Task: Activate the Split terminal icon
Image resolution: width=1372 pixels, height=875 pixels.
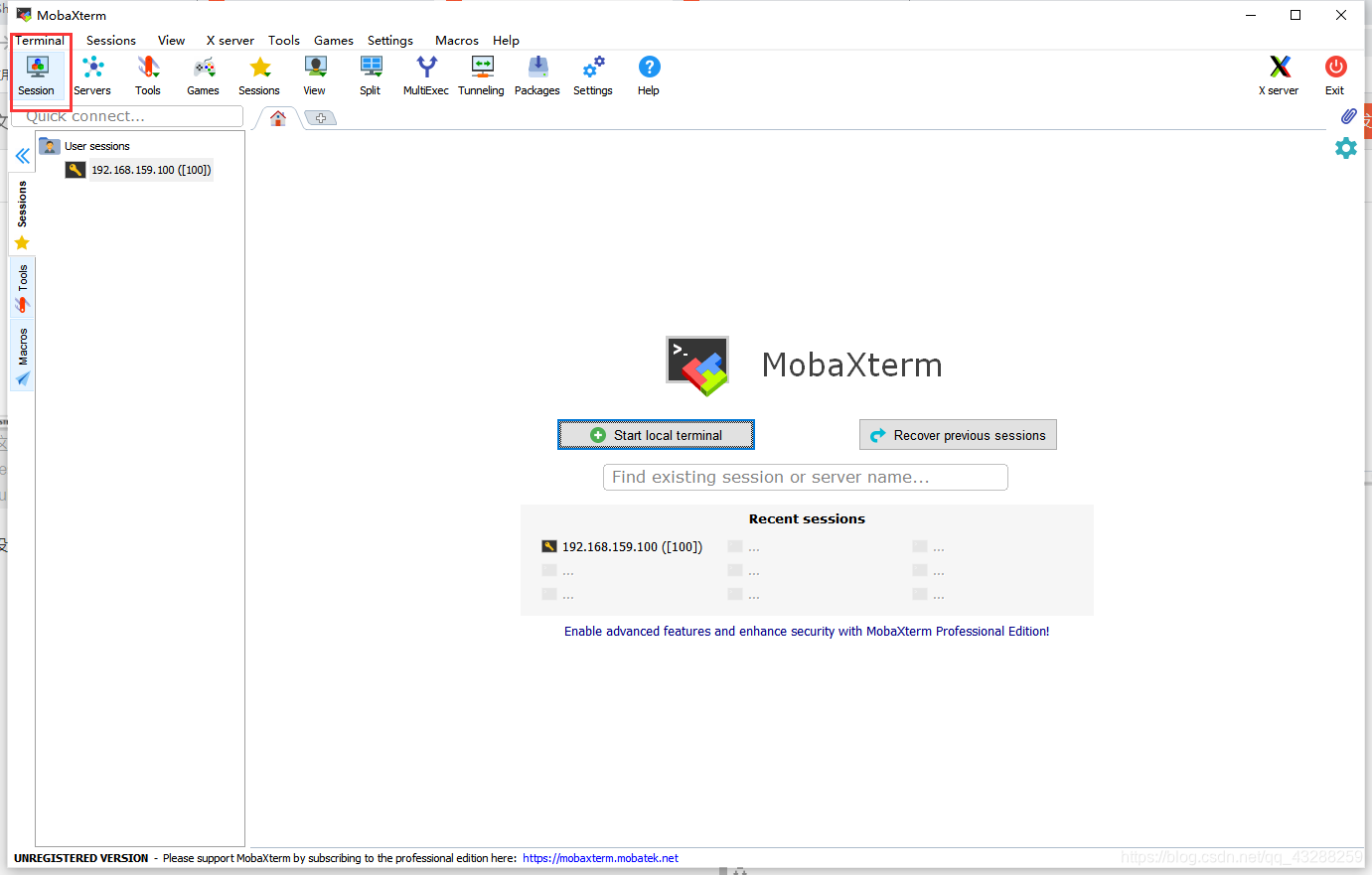Action: [x=371, y=75]
